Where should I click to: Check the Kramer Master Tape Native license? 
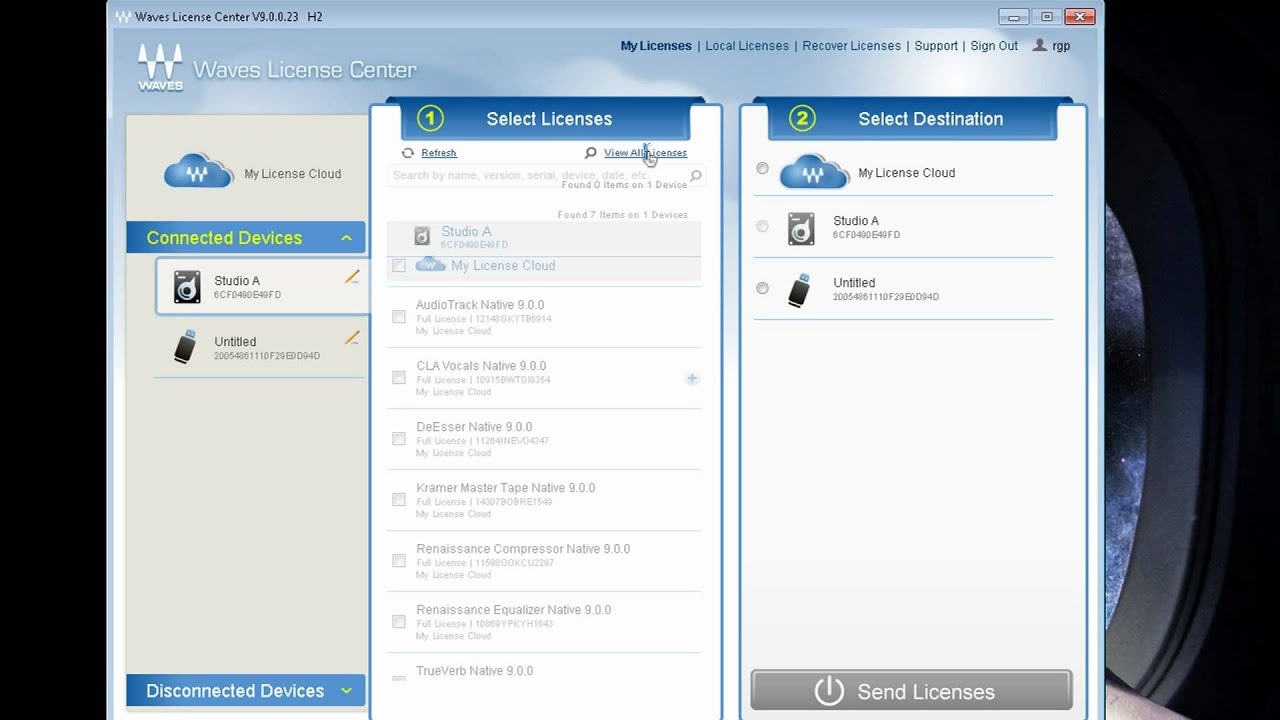399,500
